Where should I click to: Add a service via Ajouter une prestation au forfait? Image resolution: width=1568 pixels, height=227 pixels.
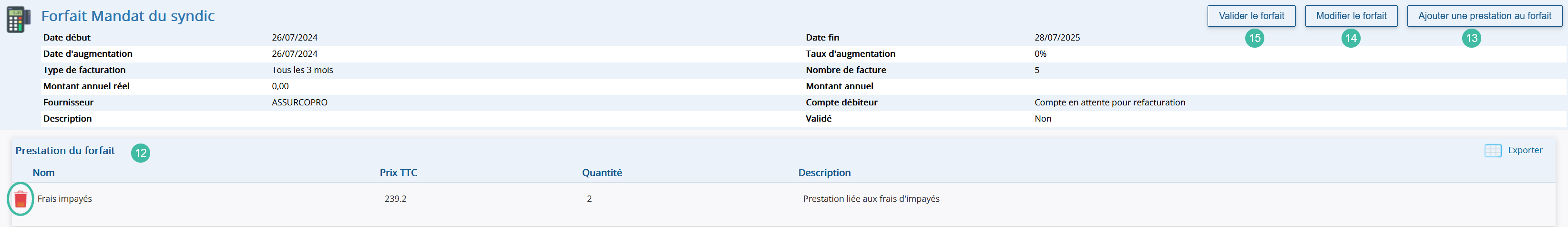click(1485, 16)
